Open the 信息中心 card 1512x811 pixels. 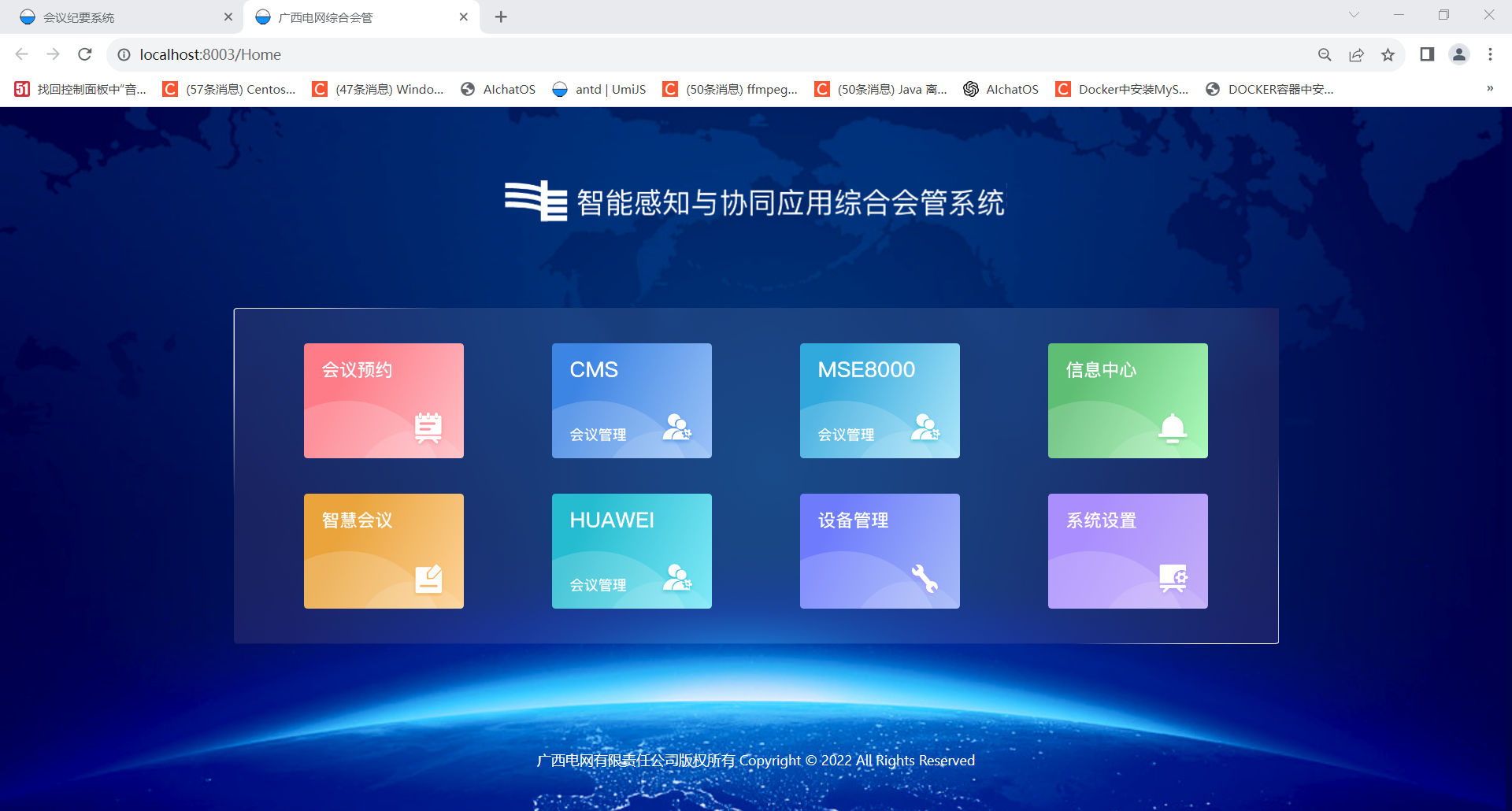pyautogui.click(x=1128, y=400)
